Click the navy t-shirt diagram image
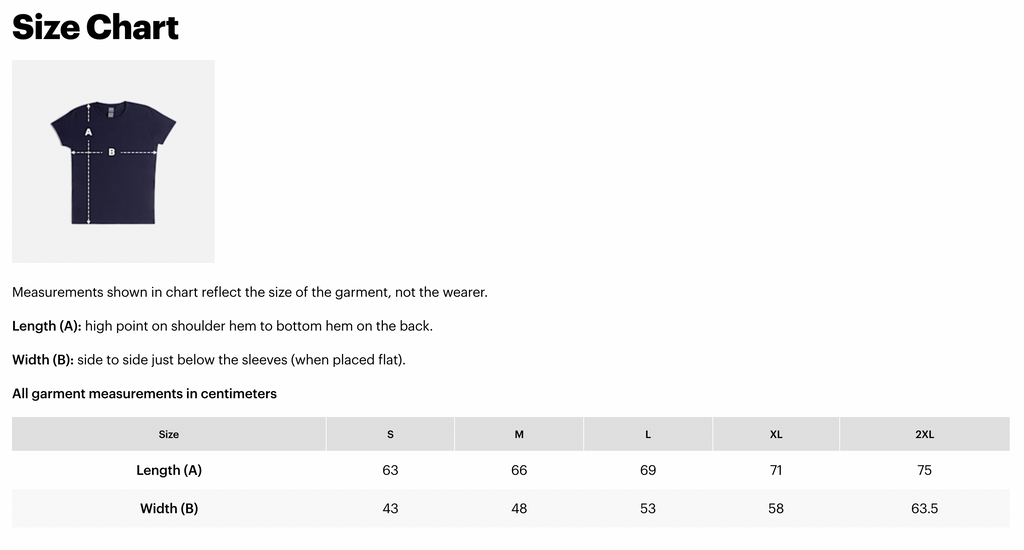This screenshot has width=1024, height=550. click(x=113, y=161)
